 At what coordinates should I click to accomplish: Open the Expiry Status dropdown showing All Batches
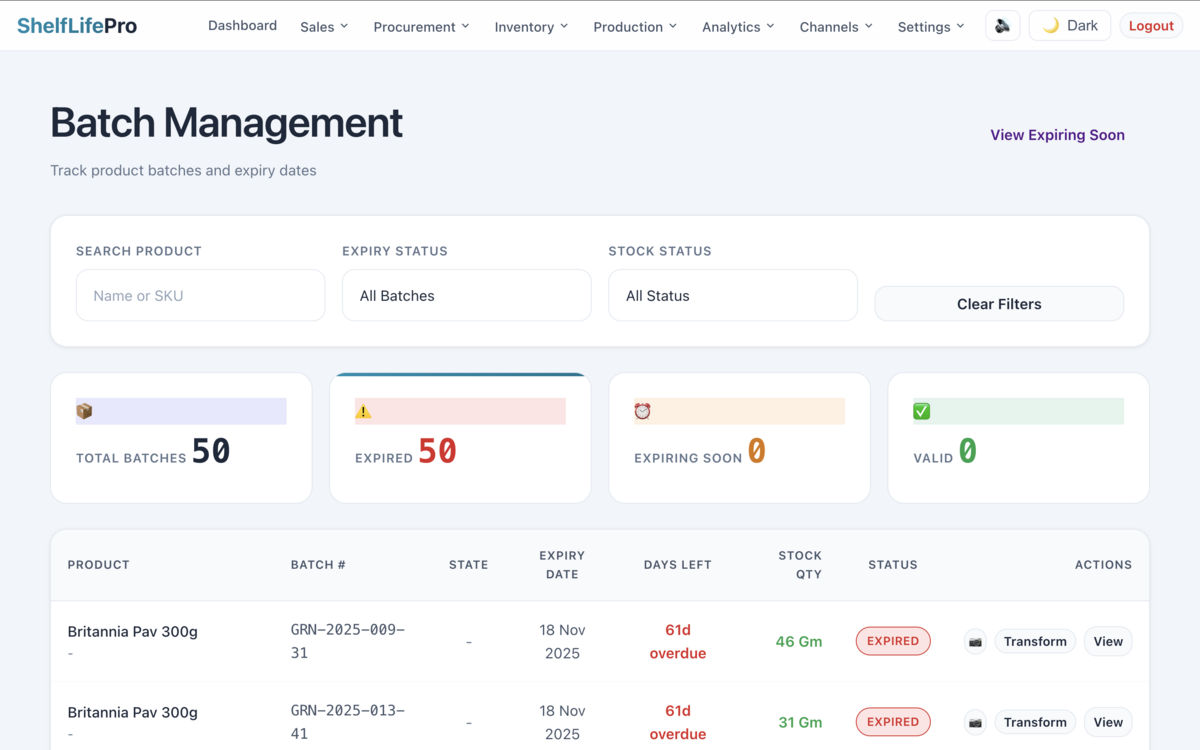point(466,295)
